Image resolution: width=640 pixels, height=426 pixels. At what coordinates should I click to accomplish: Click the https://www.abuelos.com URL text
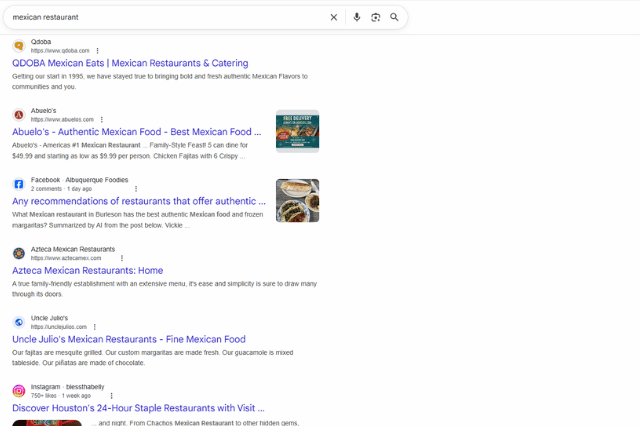click(62, 120)
